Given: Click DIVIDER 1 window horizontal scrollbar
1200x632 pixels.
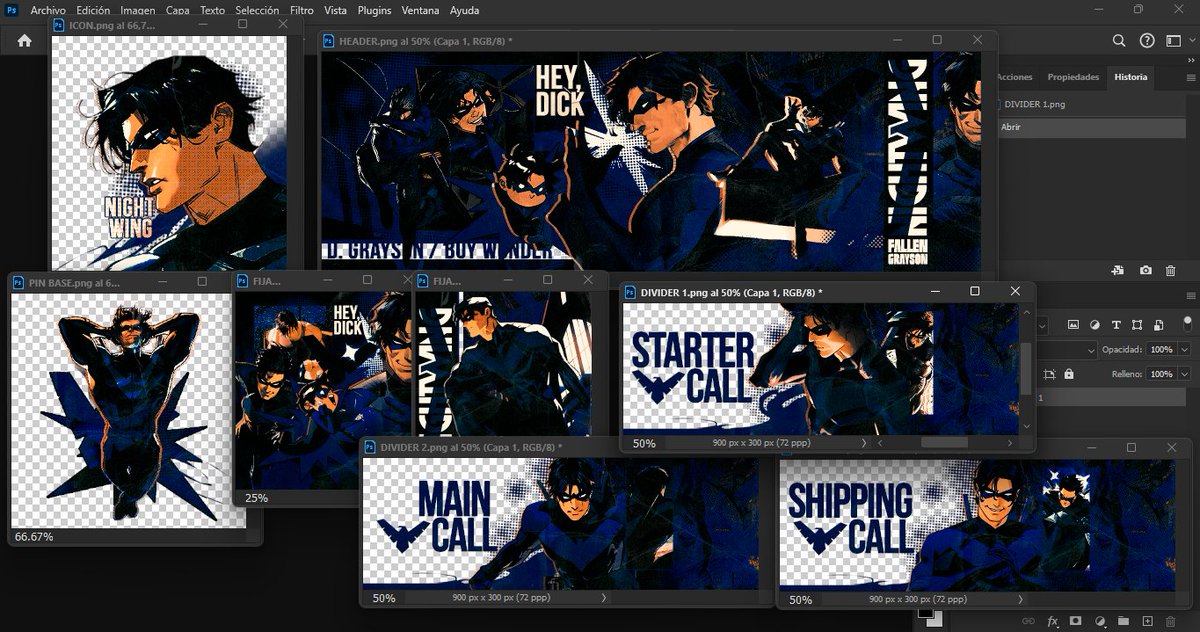Looking at the screenshot, I should 945,442.
